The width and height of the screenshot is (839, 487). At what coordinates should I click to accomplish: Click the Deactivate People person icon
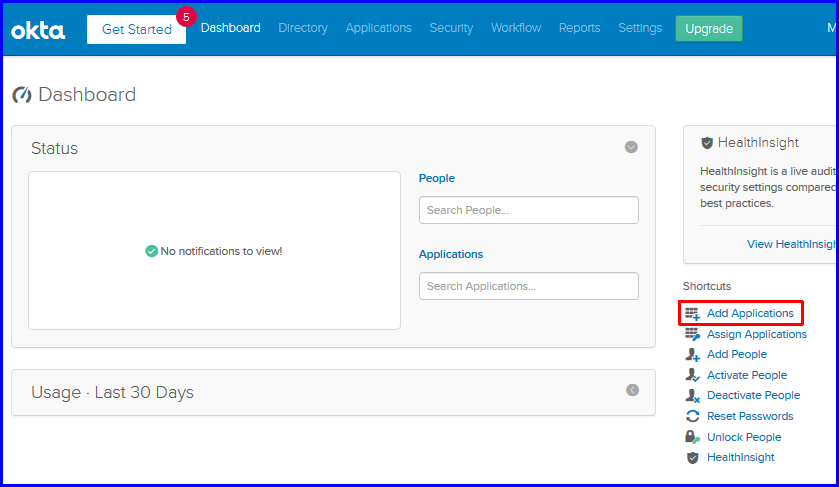pyautogui.click(x=692, y=395)
